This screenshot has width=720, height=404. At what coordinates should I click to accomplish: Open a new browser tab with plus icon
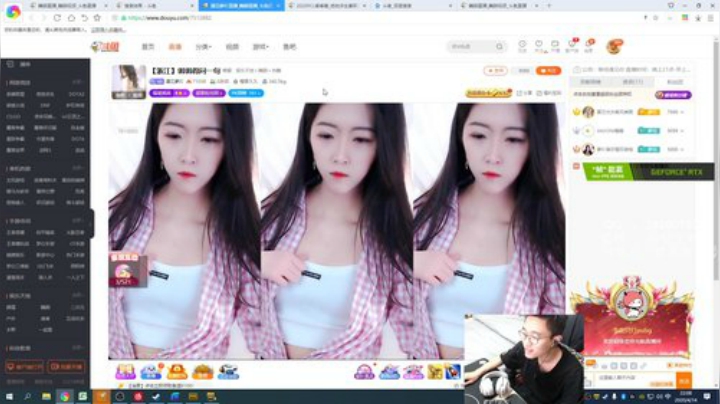[x=549, y=6]
